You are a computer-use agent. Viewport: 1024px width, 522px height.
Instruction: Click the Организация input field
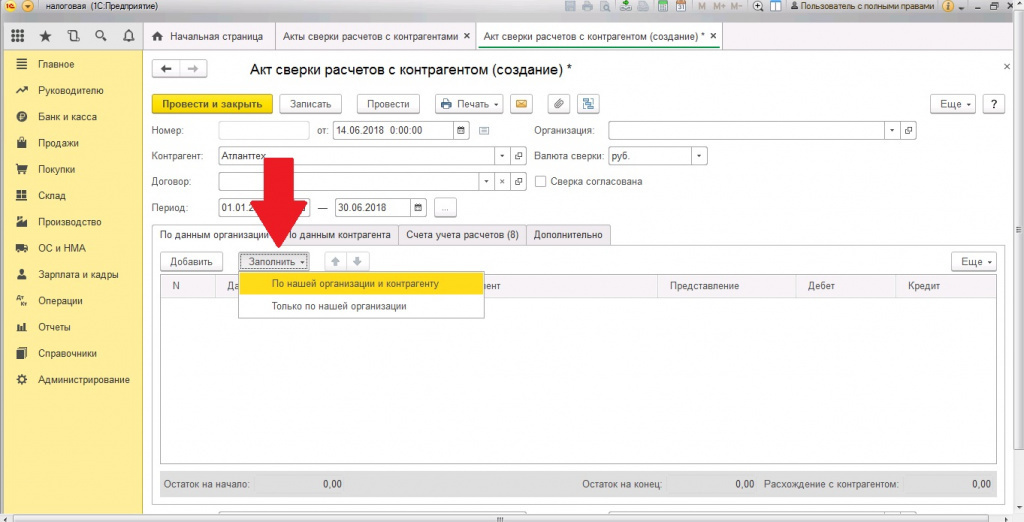coord(746,131)
